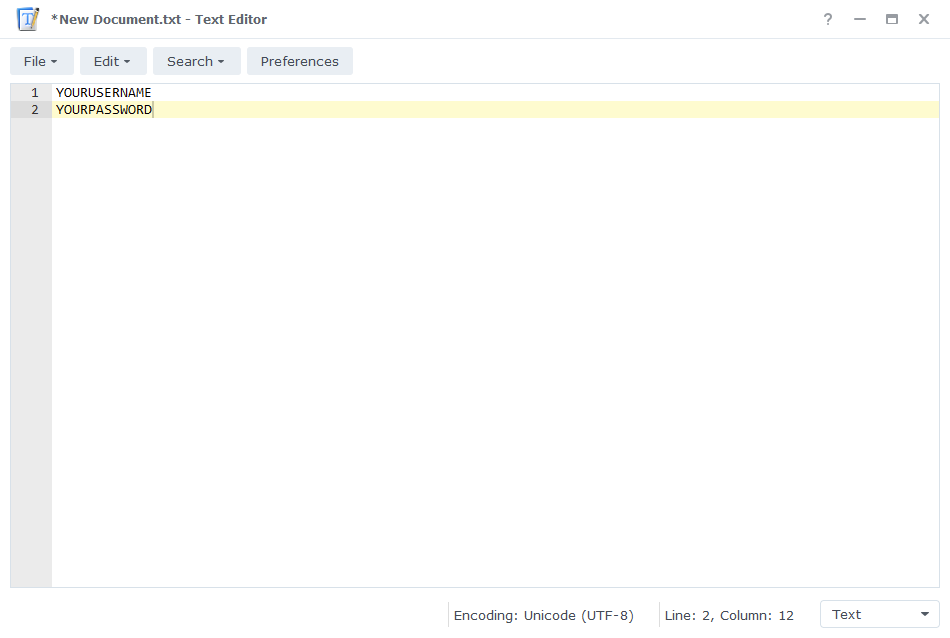The height and width of the screenshot is (638, 950).
Task: Open Preferences
Action: (300, 61)
